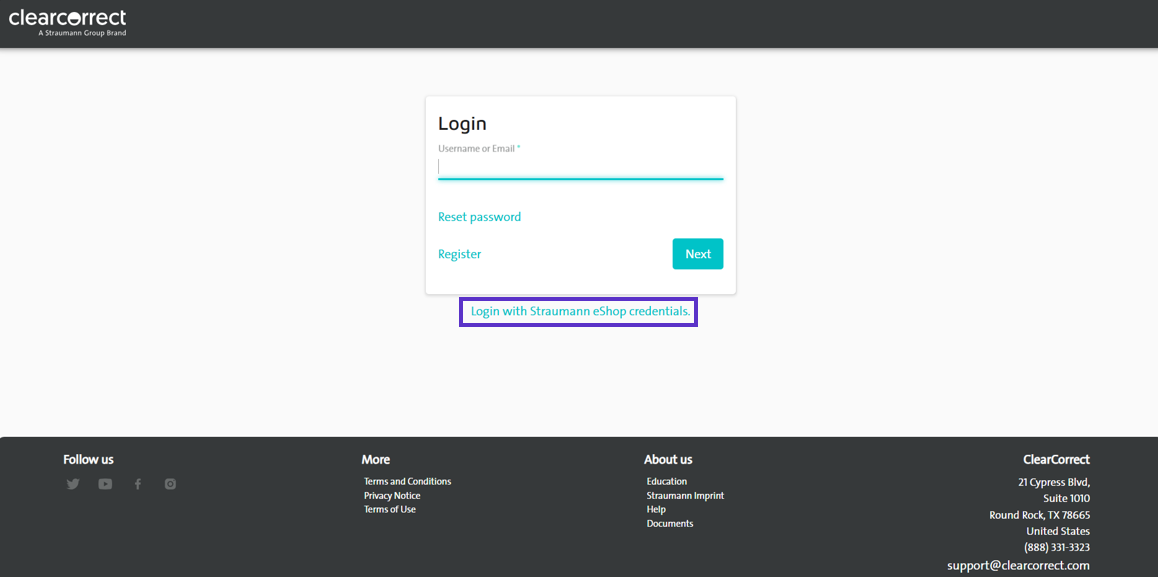
Task: Open the Straumann Imprint page
Action: pos(684,495)
